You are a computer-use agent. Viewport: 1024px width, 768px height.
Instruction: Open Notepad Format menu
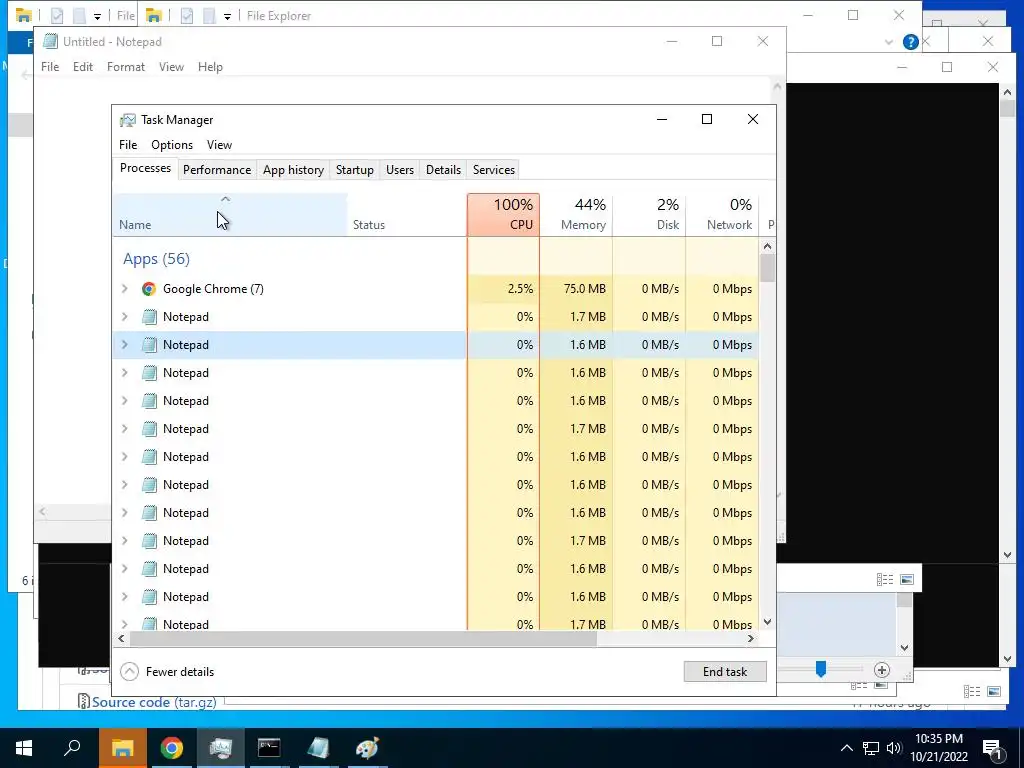pyautogui.click(x=126, y=67)
